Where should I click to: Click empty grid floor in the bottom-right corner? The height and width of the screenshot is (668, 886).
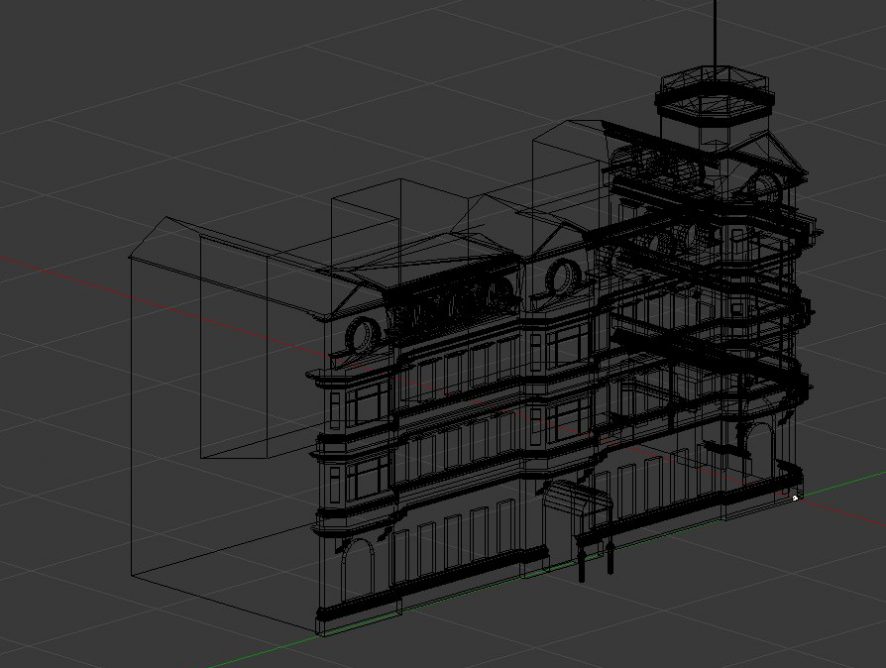(x=800, y=610)
